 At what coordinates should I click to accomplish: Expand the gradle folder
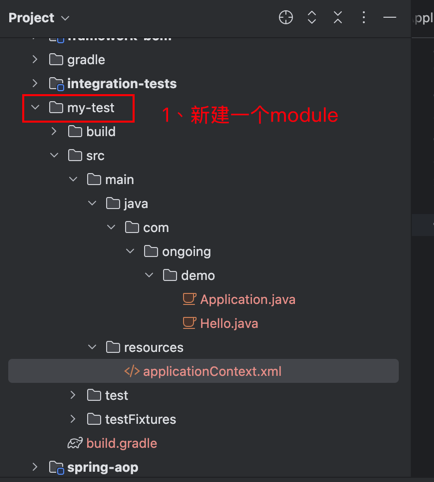pos(35,60)
